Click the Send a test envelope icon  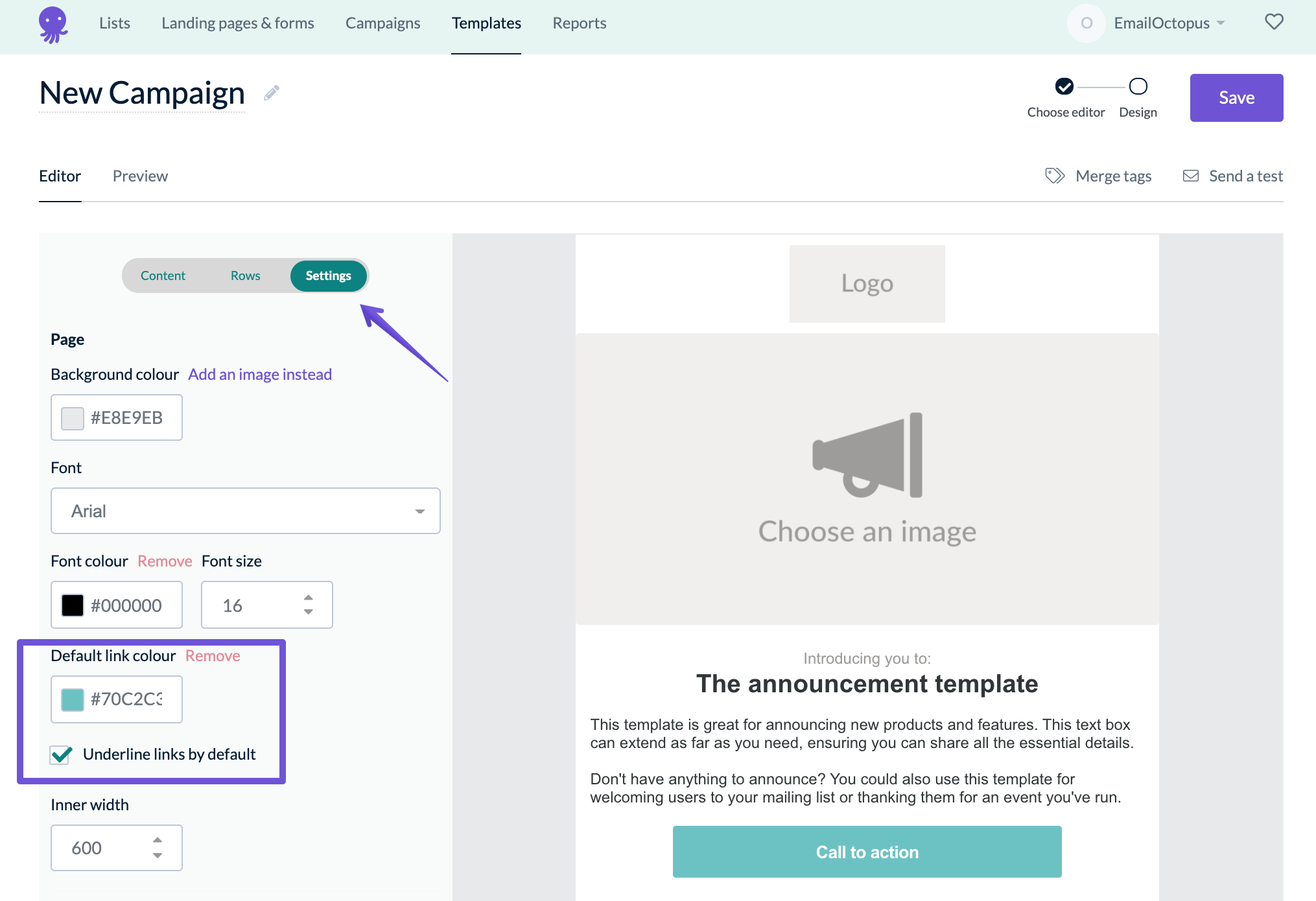click(1190, 175)
